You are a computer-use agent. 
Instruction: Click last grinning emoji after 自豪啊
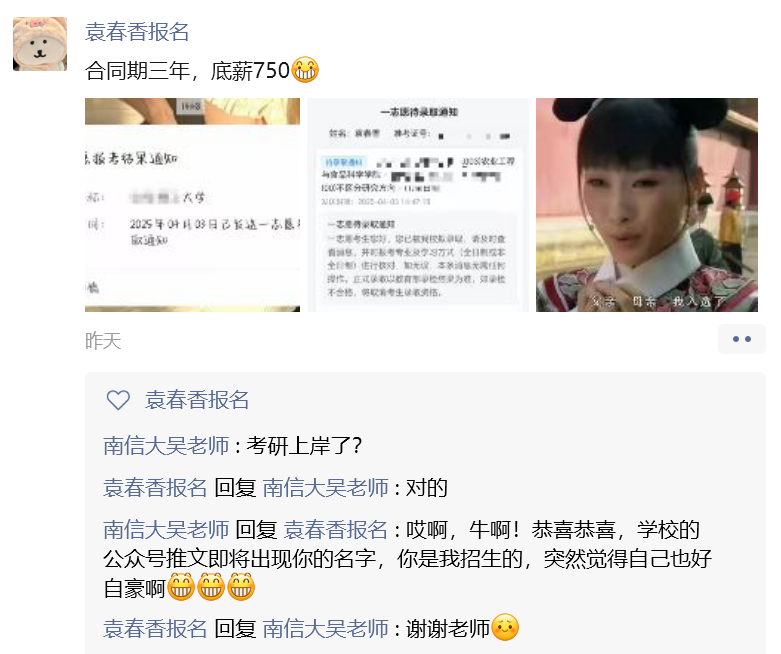click(x=242, y=587)
